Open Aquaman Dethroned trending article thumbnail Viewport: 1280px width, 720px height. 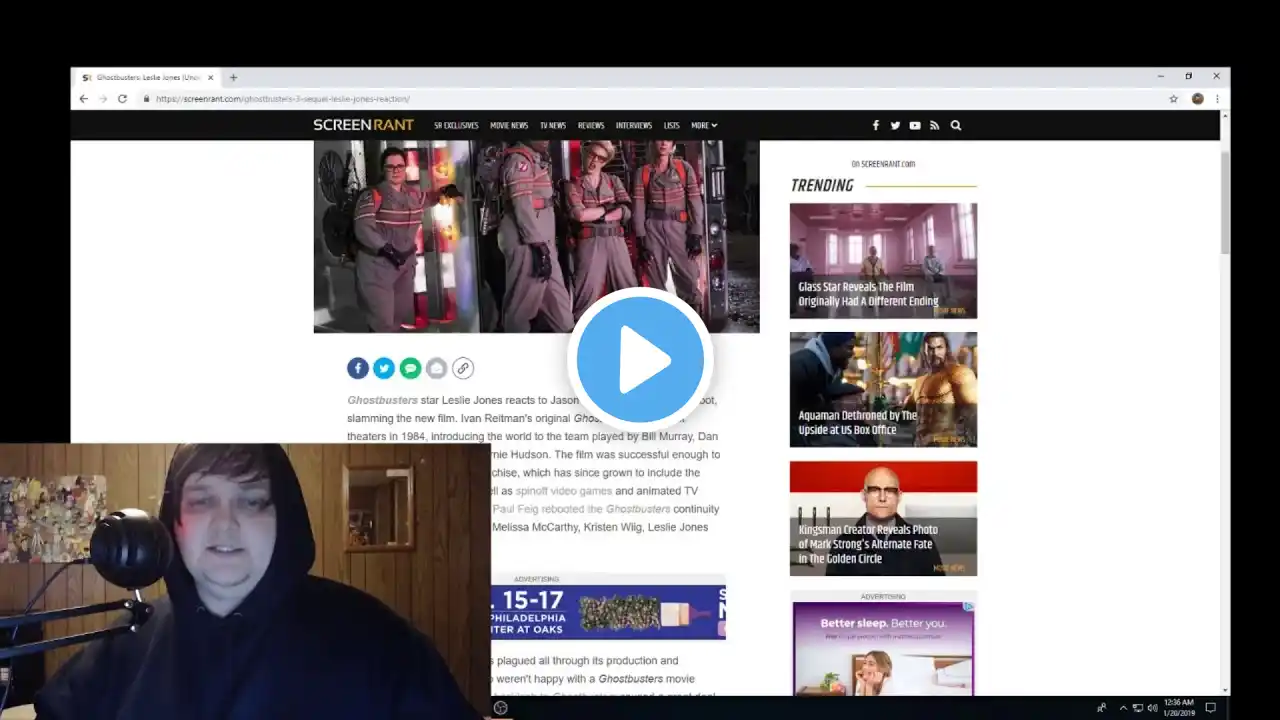pos(883,389)
